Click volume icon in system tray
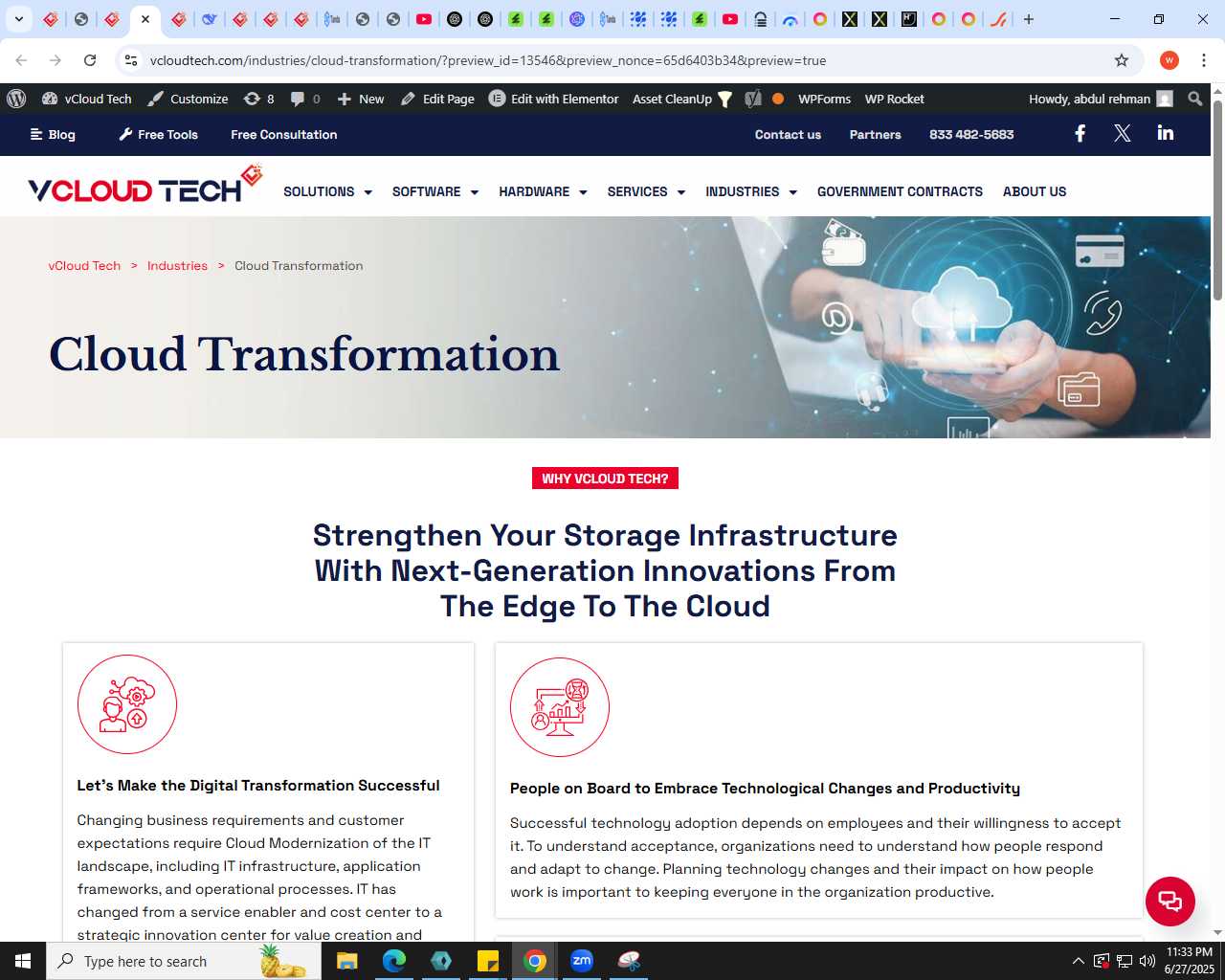This screenshot has height=980, width=1225. (x=1147, y=961)
